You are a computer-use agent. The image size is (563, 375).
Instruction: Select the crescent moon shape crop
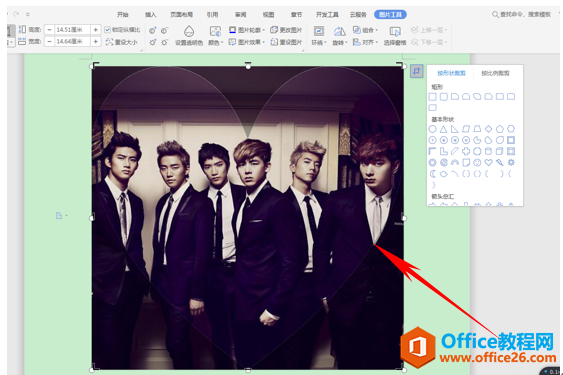[433, 174]
